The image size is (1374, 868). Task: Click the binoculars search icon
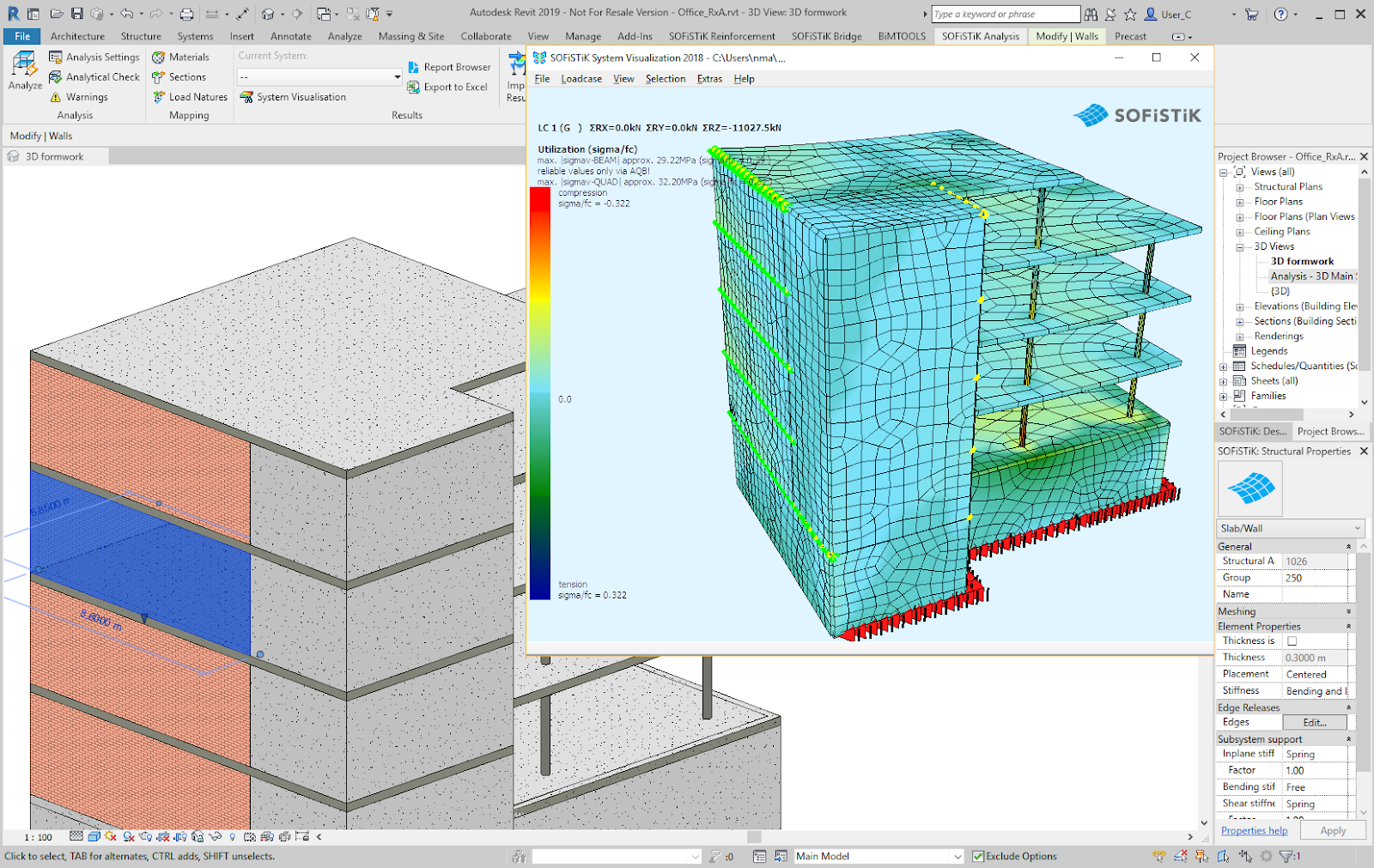point(1091,14)
